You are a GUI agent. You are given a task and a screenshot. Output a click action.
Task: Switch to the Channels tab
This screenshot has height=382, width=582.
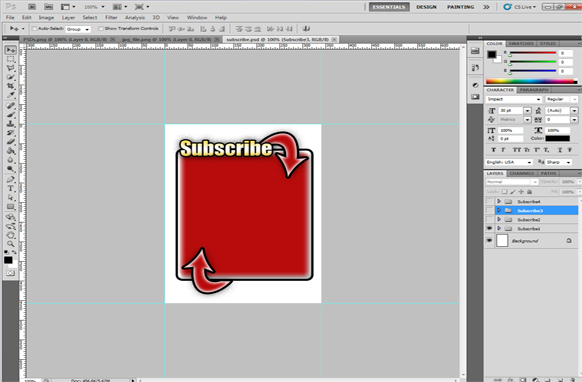(521, 173)
